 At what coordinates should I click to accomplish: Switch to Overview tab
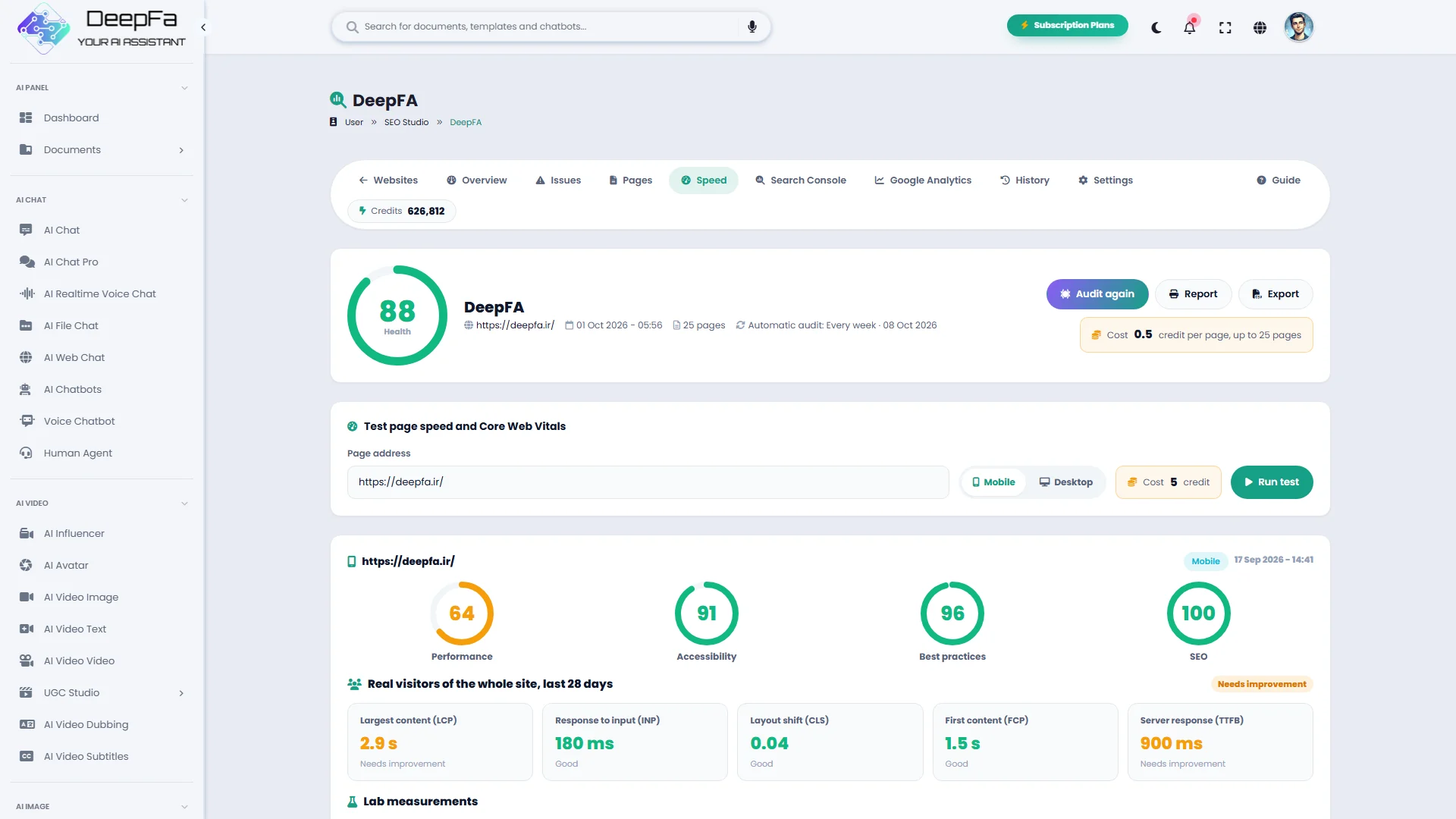coord(477,180)
